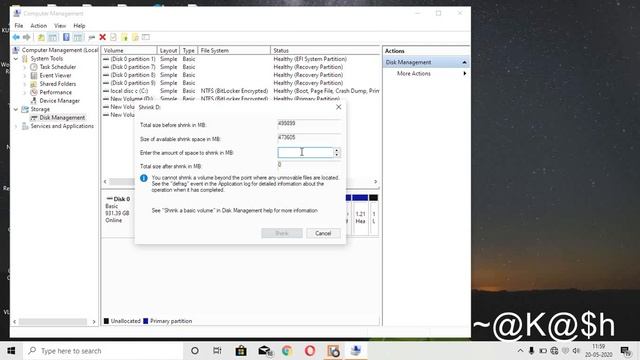
Task: Close the Shrink D: dialog with X
Action: tap(338, 107)
